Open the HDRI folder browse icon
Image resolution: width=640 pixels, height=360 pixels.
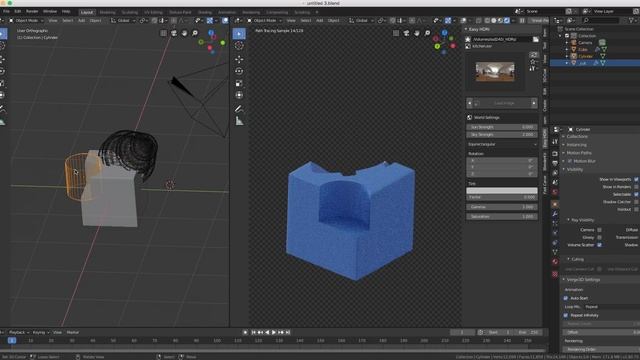click(536, 39)
